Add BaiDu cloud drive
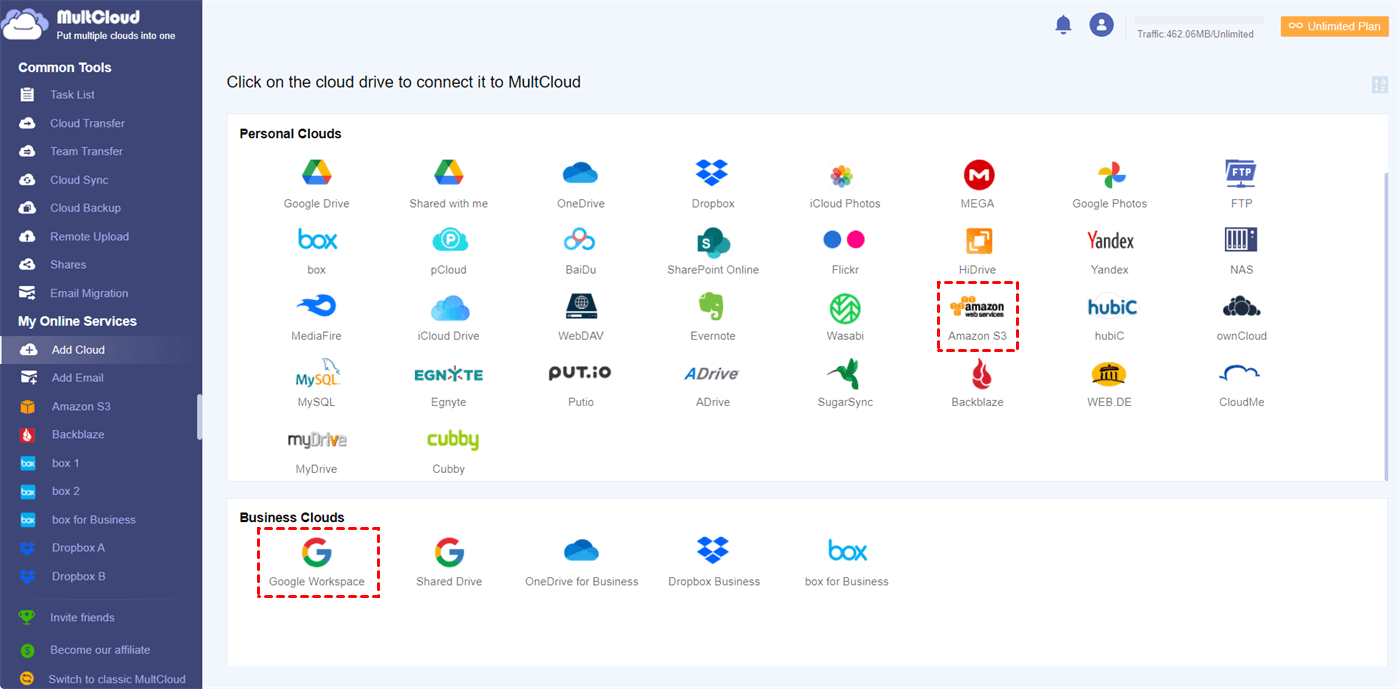 pyautogui.click(x=580, y=240)
